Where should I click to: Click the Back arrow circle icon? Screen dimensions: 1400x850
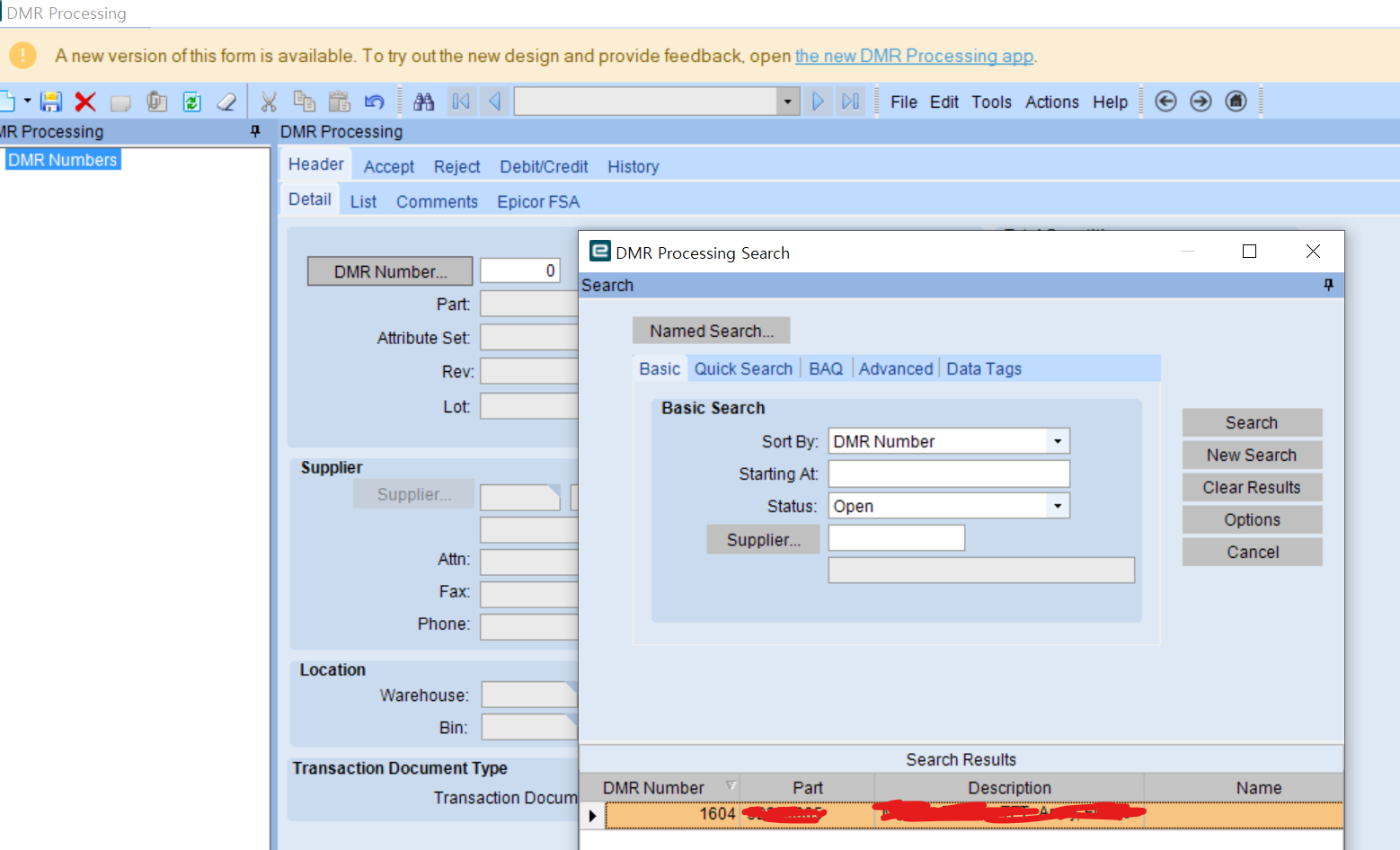point(1165,102)
